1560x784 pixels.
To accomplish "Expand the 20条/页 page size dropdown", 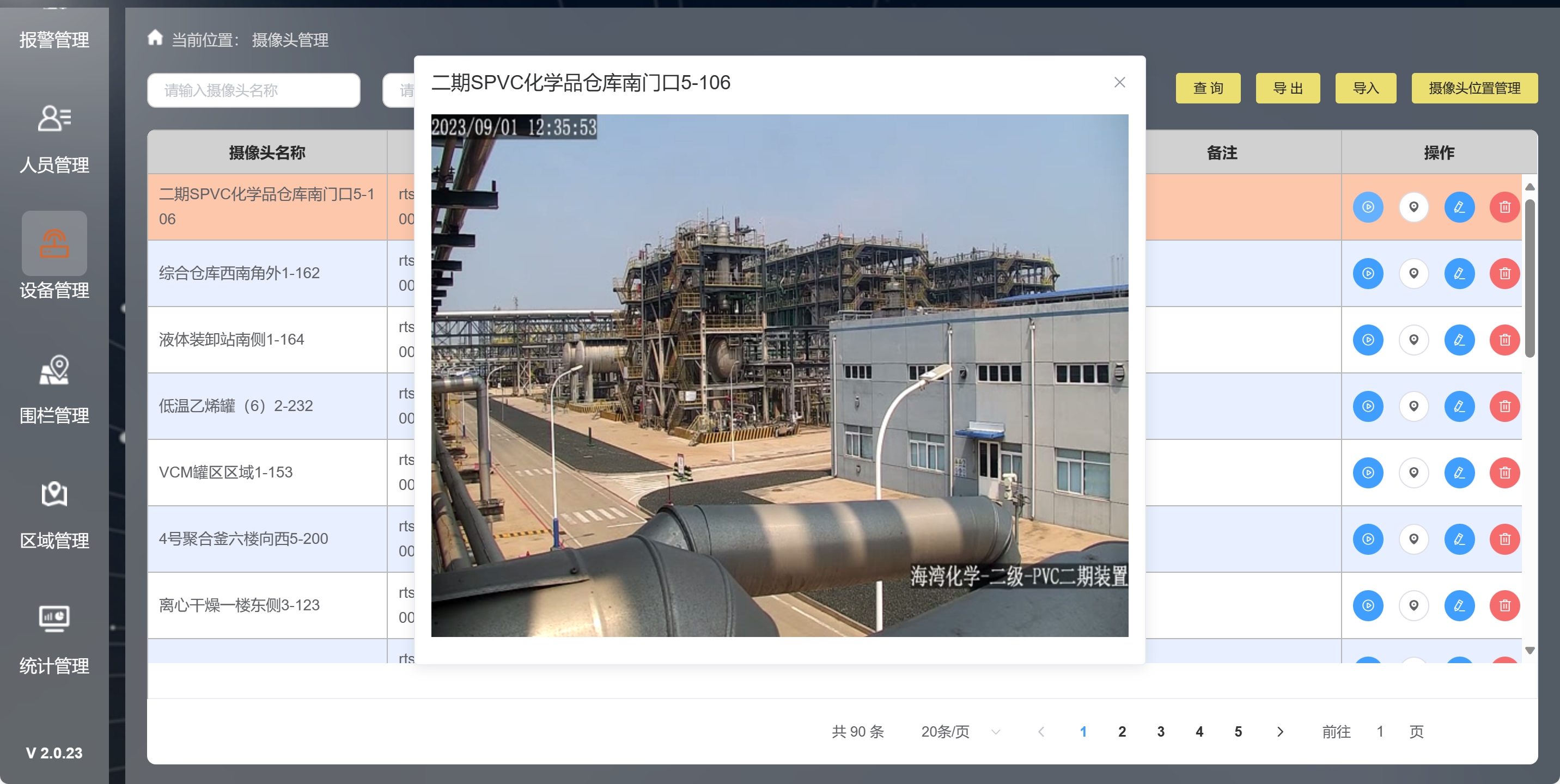I will [x=959, y=731].
